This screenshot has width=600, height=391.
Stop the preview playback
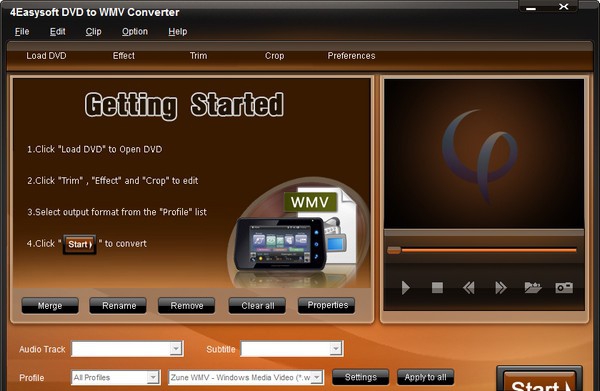click(x=437, y=287)
